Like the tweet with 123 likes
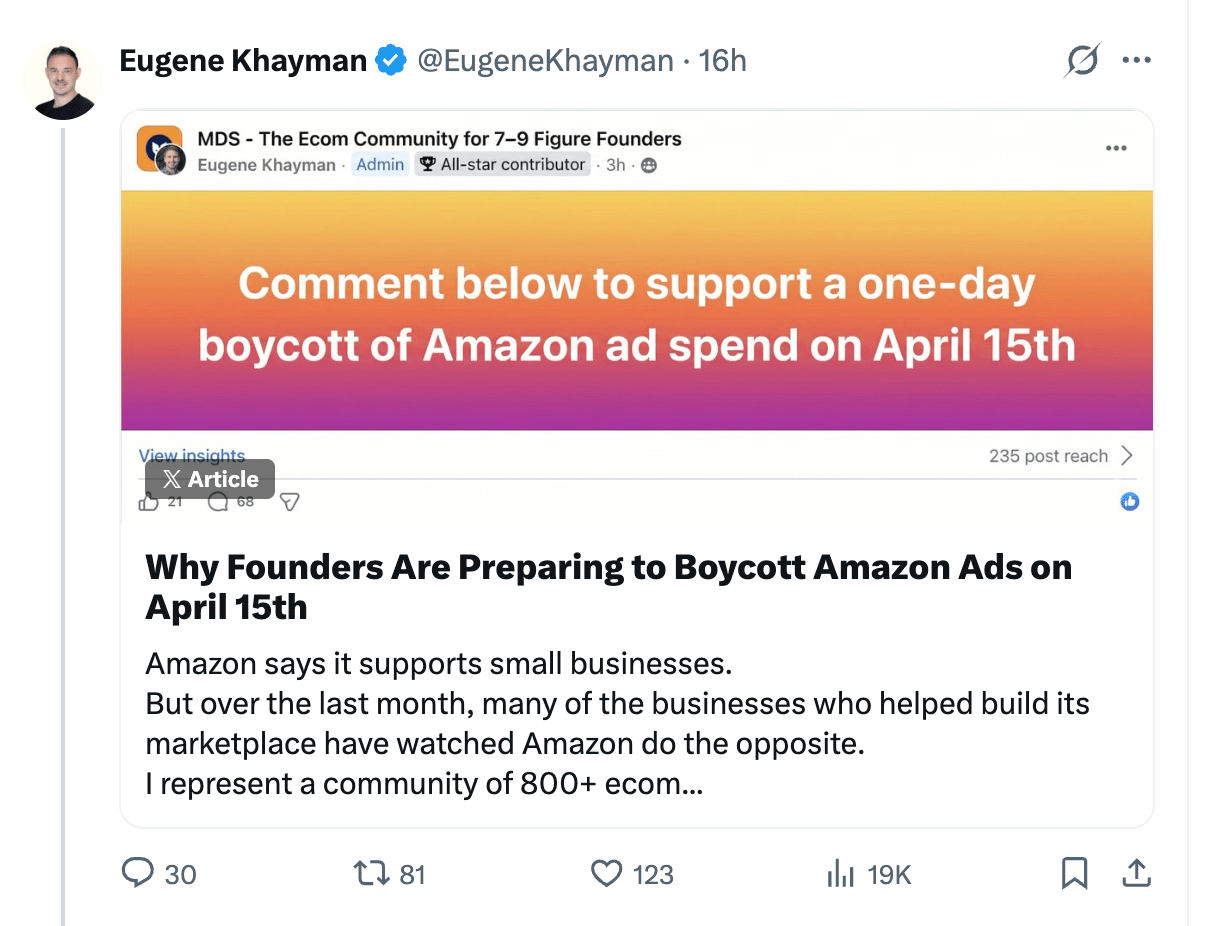This screenshot has height=926, width=1212. coord(607,874)
